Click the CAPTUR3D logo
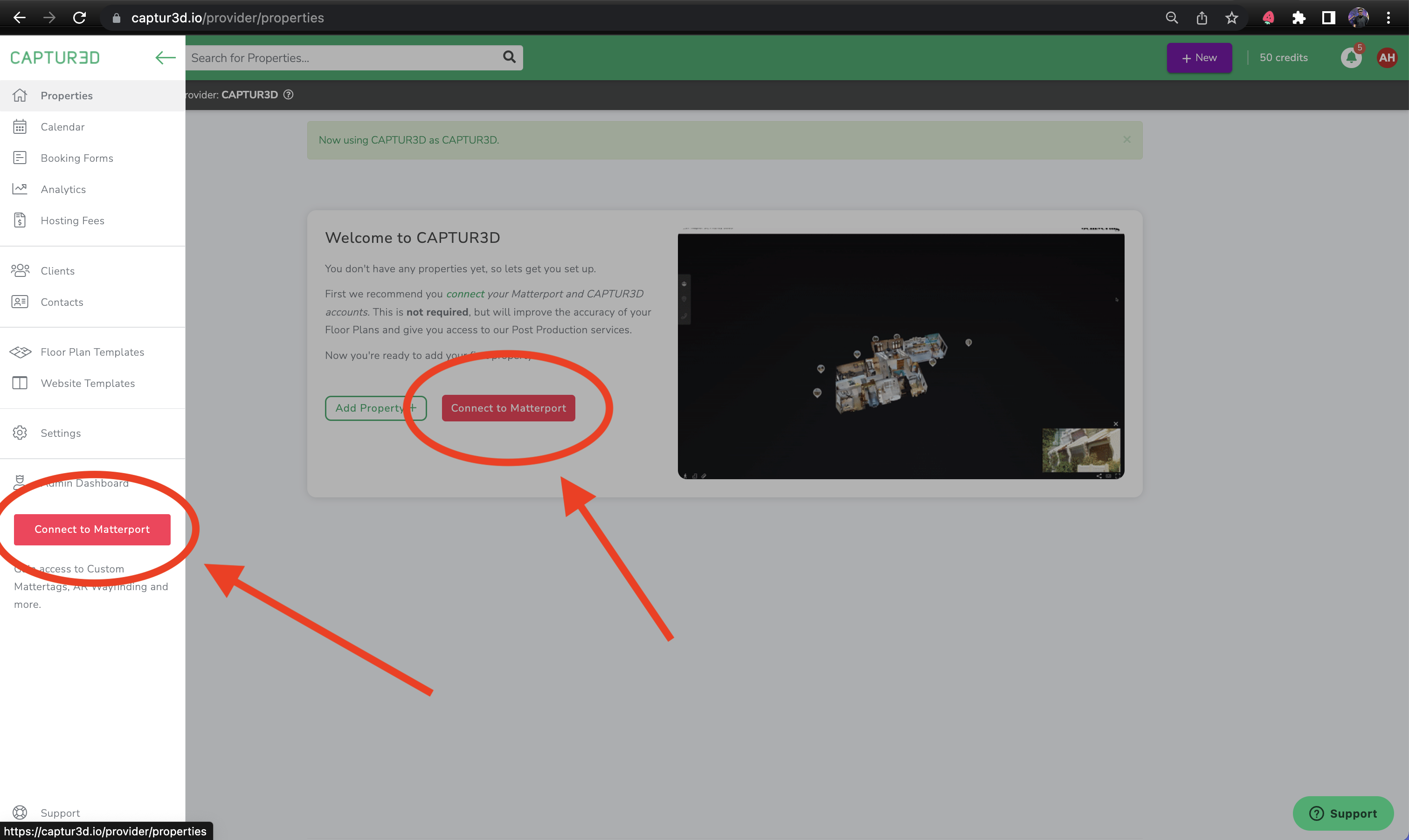 pos(55,58)
